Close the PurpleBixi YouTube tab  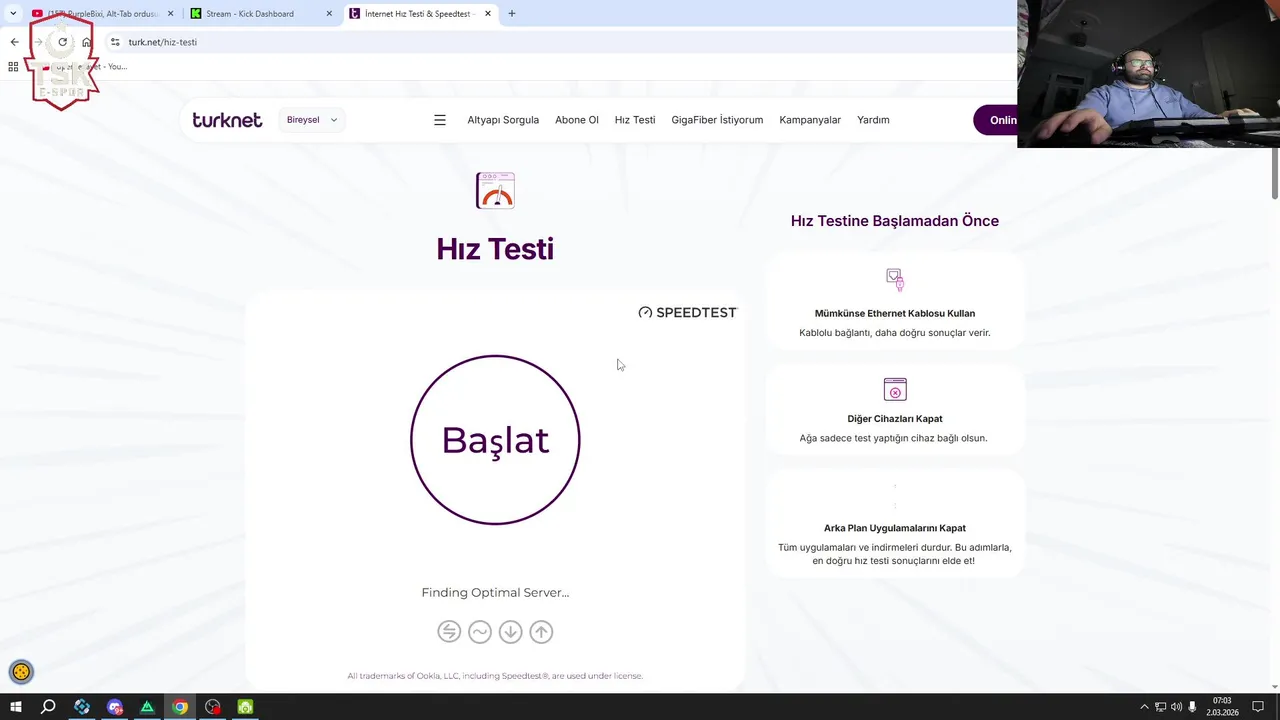pyautogui.click(x=170, y=14)
